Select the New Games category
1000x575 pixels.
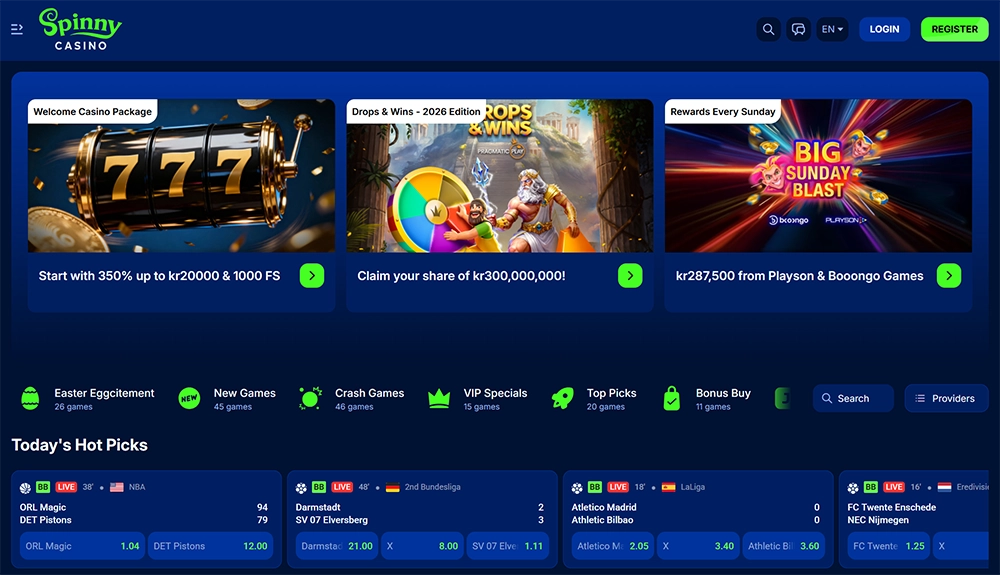click(228, 398)
